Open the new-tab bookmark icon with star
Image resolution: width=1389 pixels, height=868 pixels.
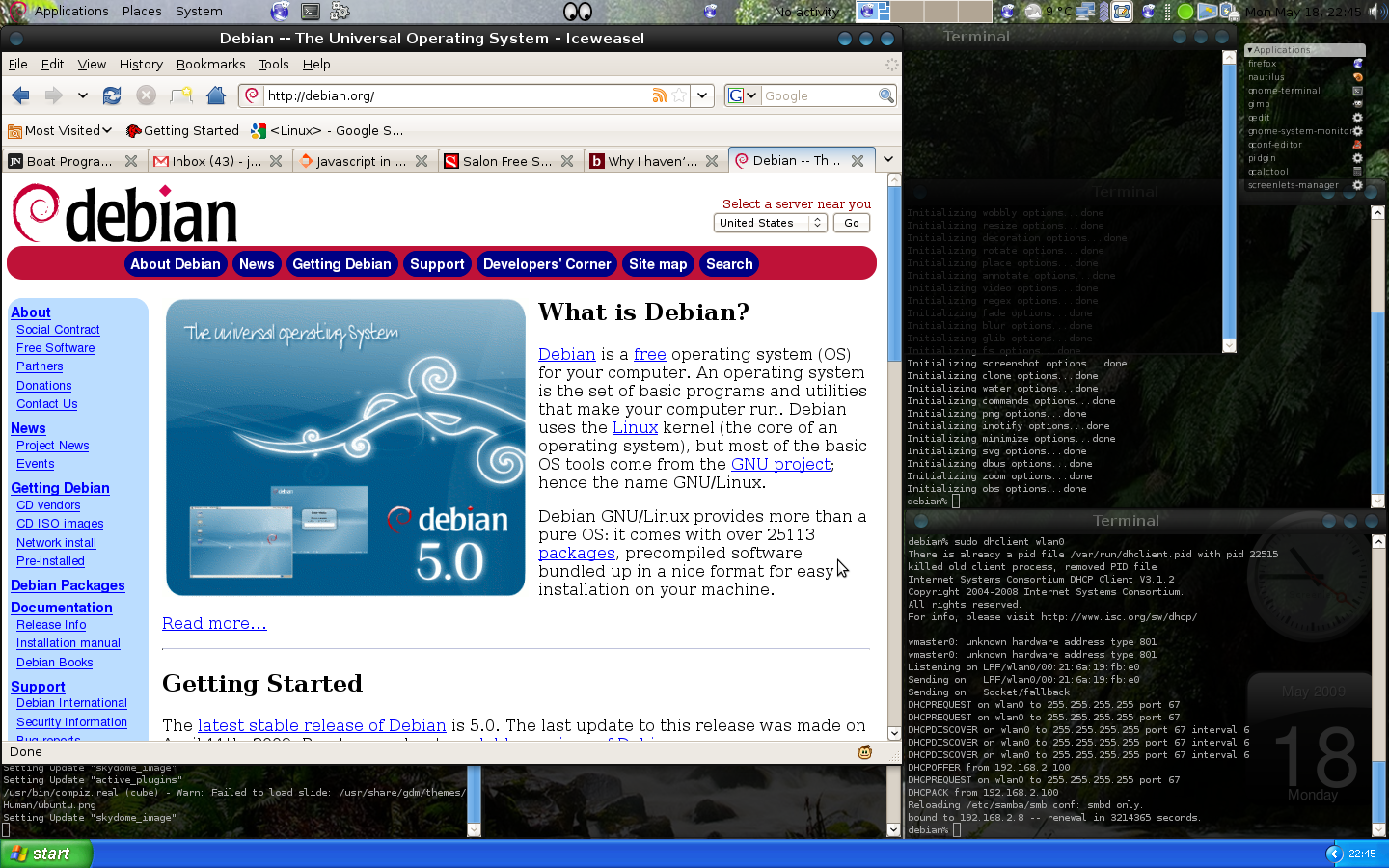click(x=181, y=95)
